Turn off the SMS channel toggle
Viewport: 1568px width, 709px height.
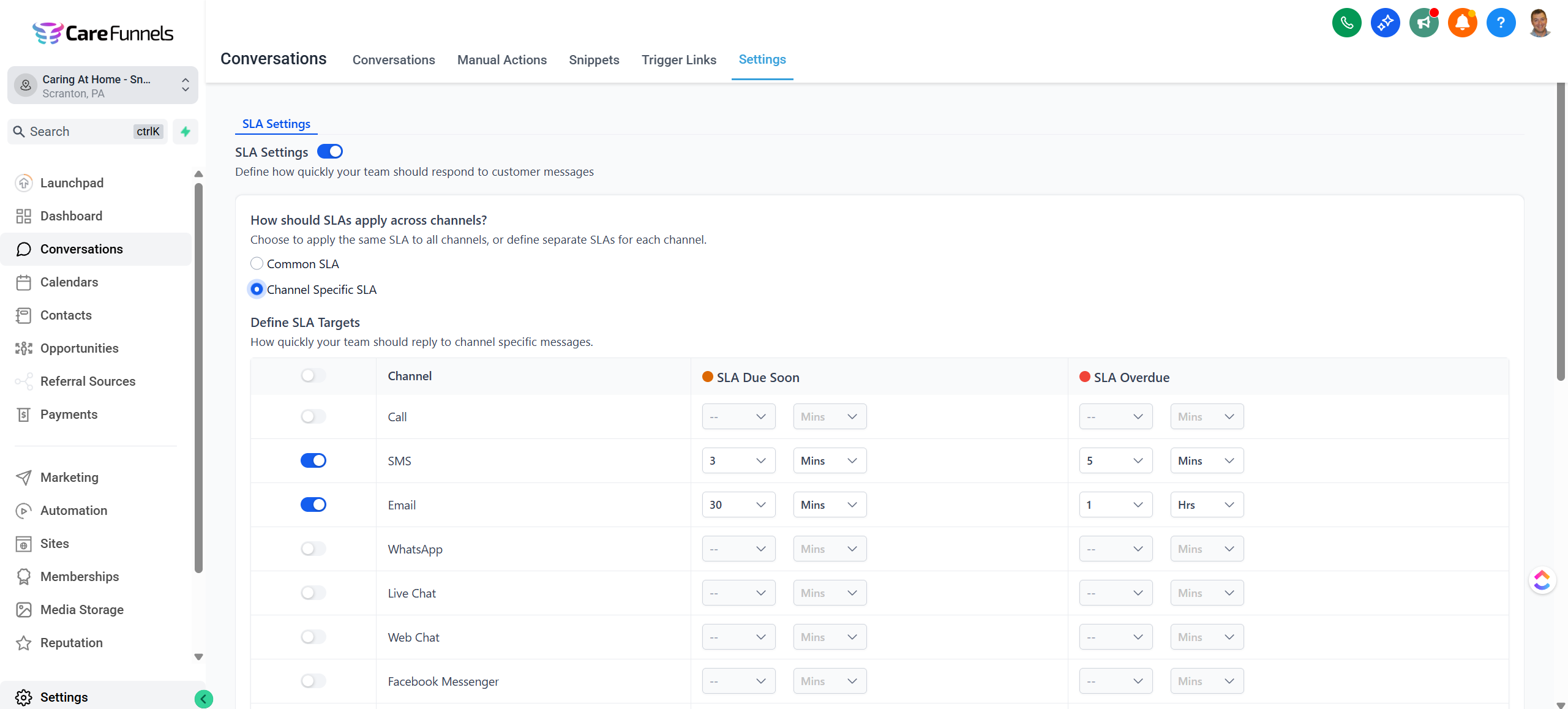313,460
